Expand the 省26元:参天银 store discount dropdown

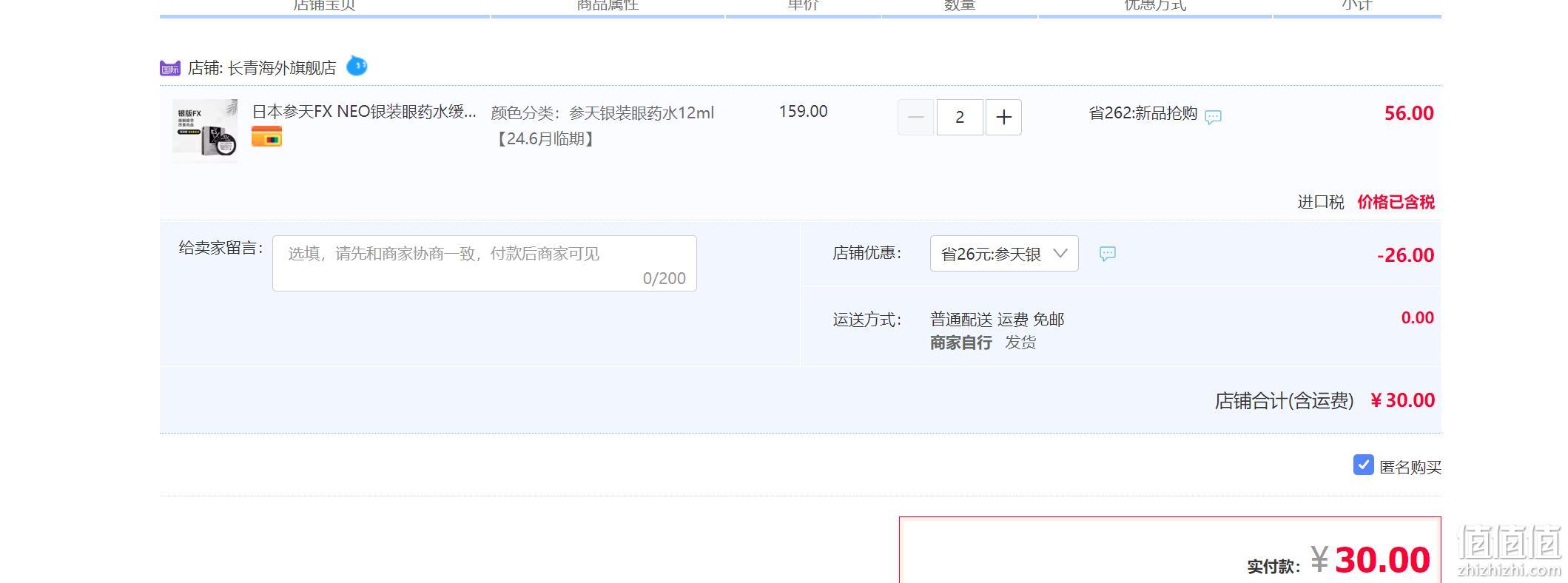pos(1004,254)
